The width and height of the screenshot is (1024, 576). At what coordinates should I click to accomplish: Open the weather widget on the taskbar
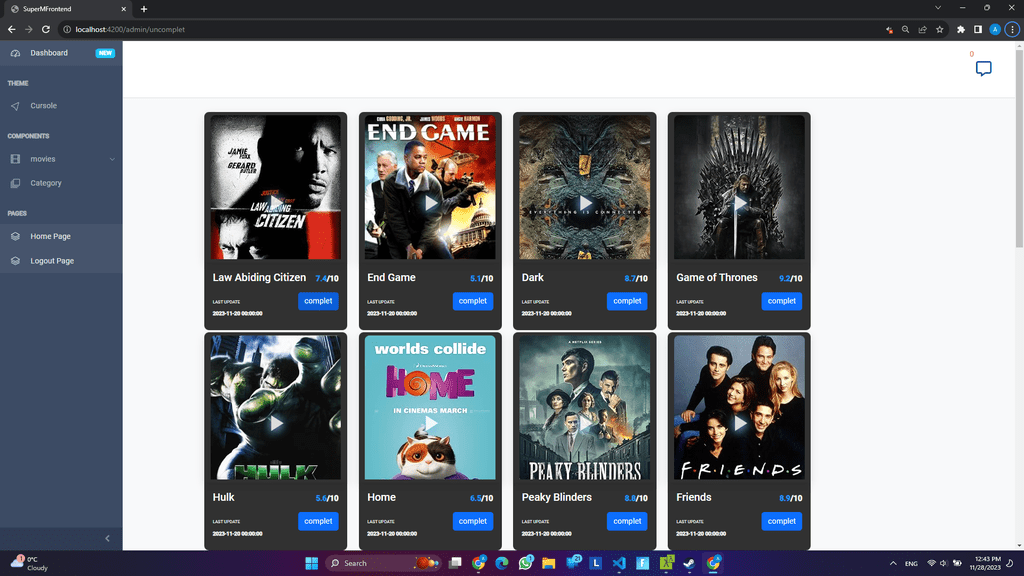tap(29, 563)
